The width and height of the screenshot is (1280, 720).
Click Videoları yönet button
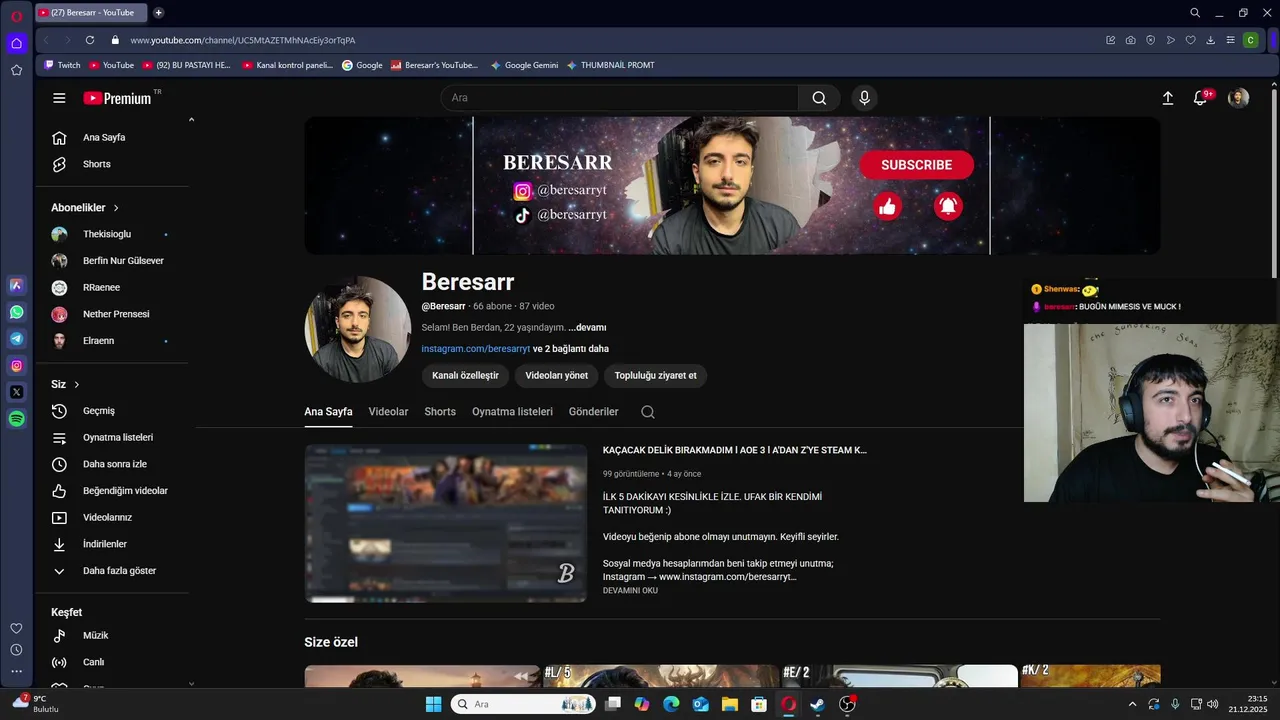click(557, 376)
